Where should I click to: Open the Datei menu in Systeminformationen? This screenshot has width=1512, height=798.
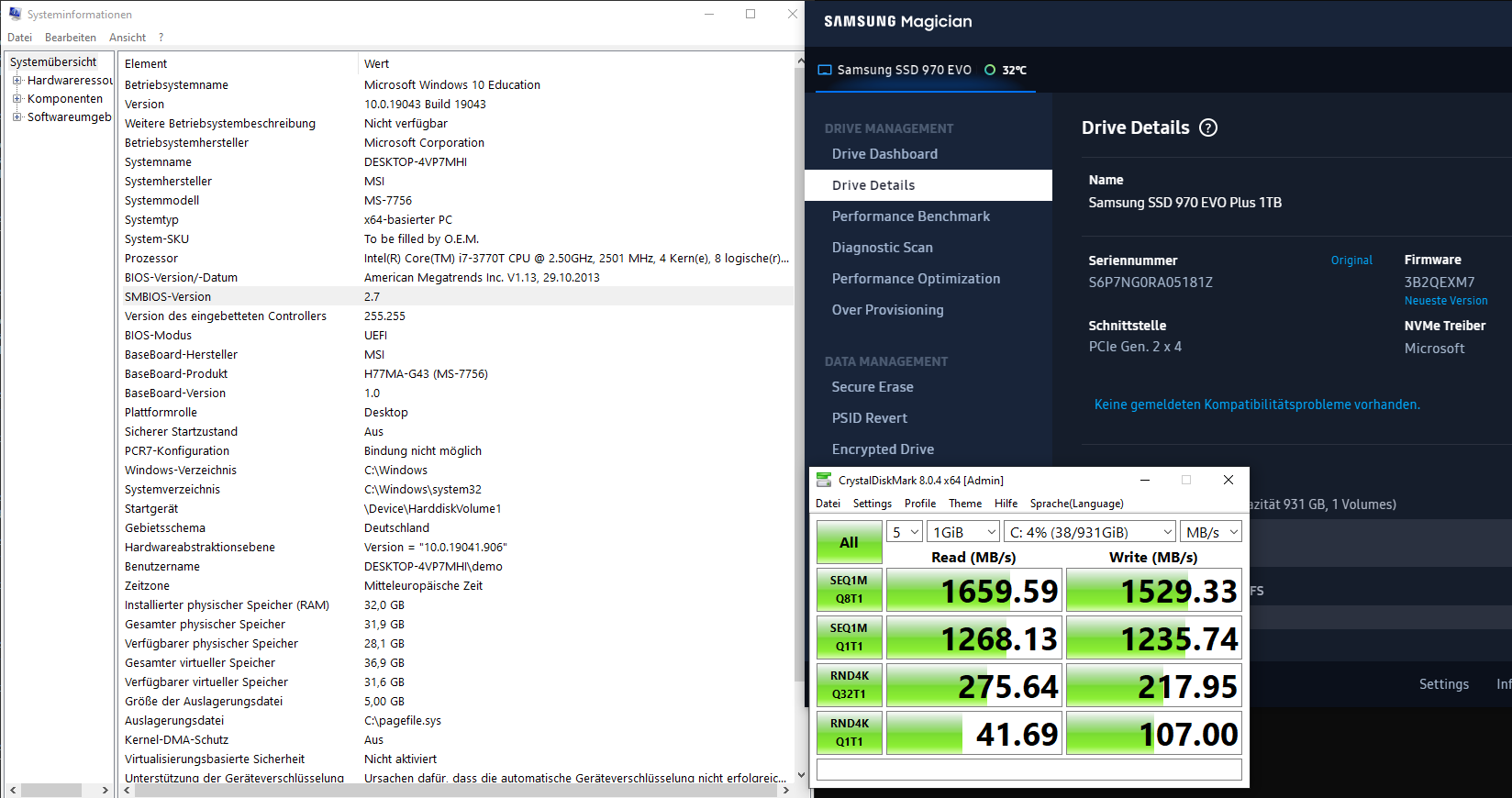click(x=19, y=38)
